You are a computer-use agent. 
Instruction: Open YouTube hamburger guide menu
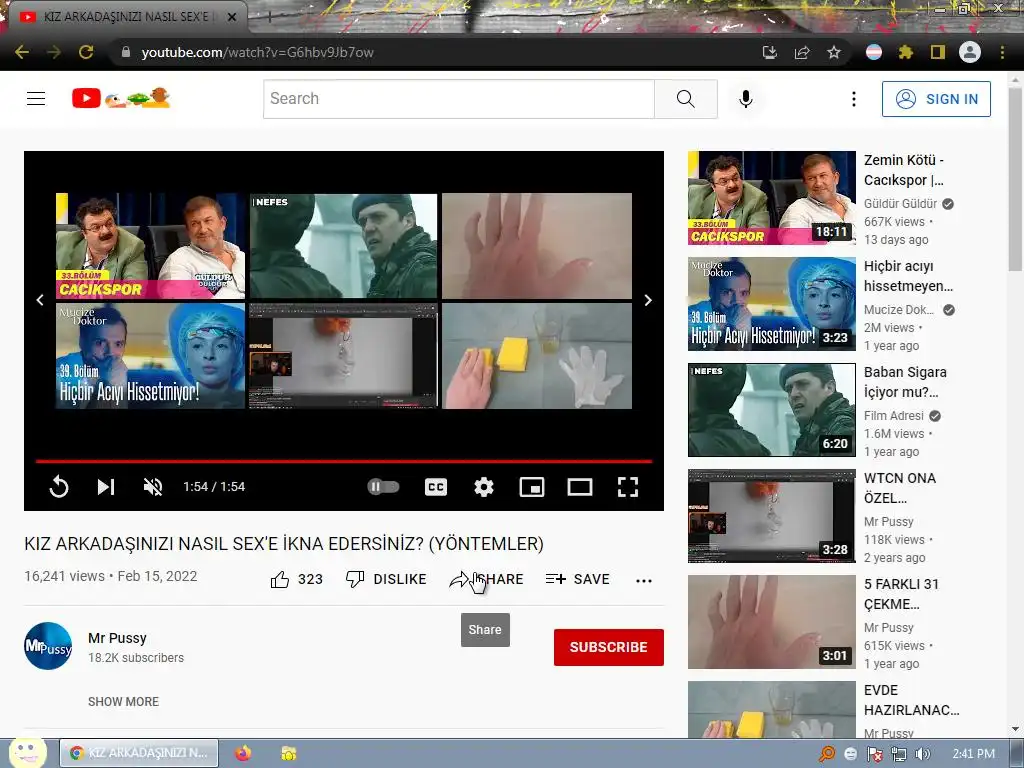(36, 99)
